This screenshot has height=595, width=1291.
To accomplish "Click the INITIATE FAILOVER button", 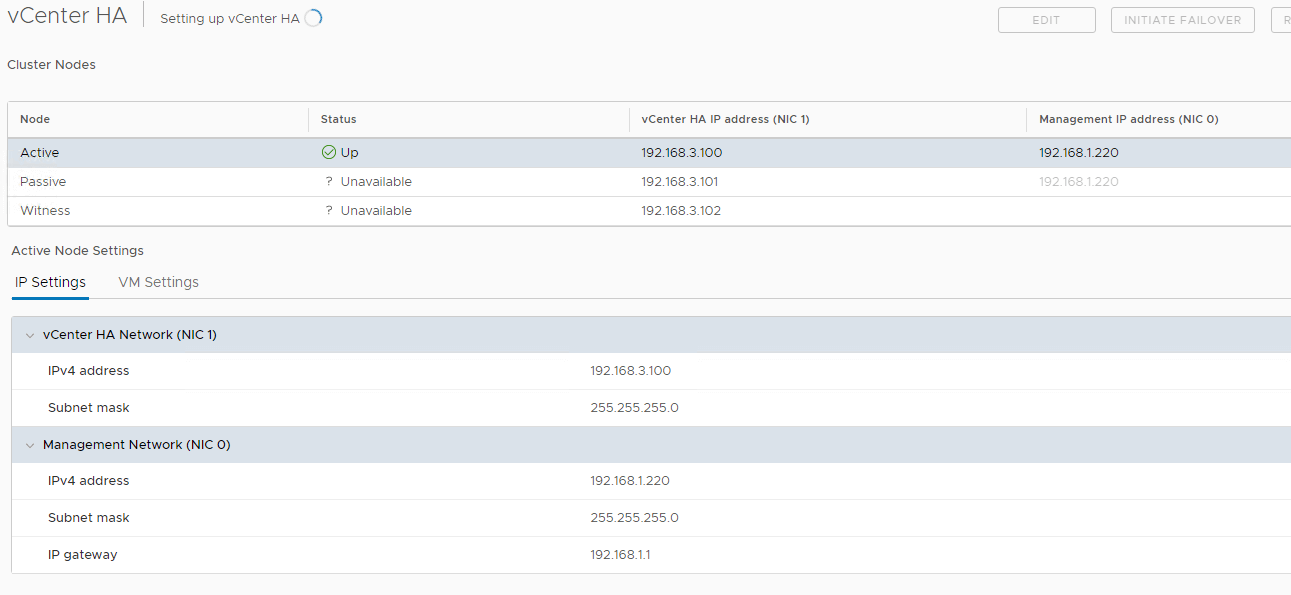I will (x=1182, y=20).
